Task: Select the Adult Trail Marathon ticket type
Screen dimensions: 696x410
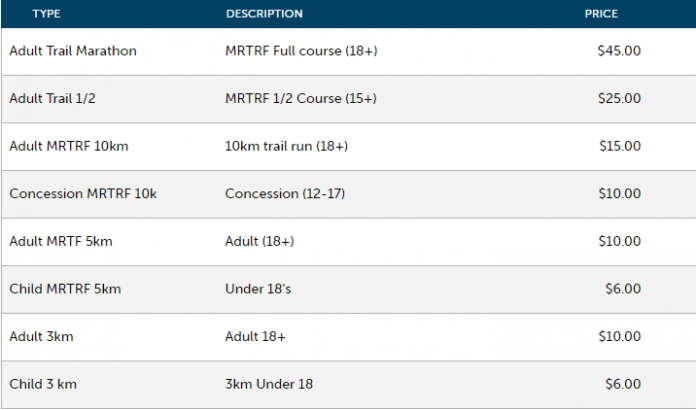Action: tap(73, 51)
